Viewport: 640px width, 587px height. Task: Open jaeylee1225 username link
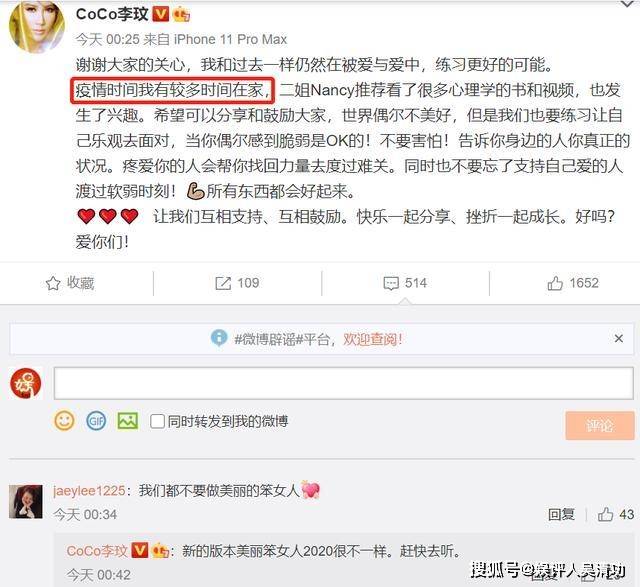click(x=89, y=490)
